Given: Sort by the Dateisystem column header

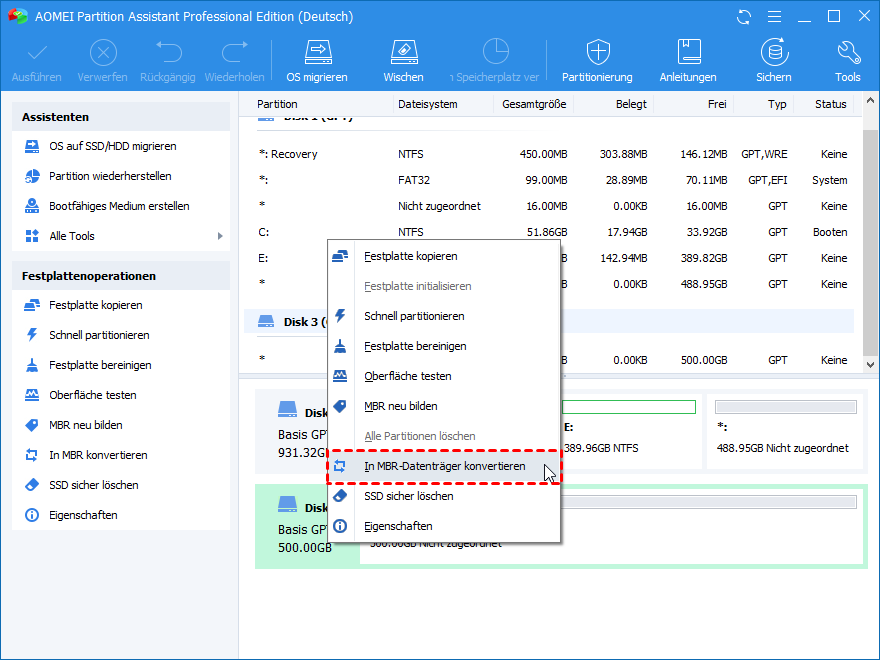Looking at the screenshot, I should click(x=427, y=104).
